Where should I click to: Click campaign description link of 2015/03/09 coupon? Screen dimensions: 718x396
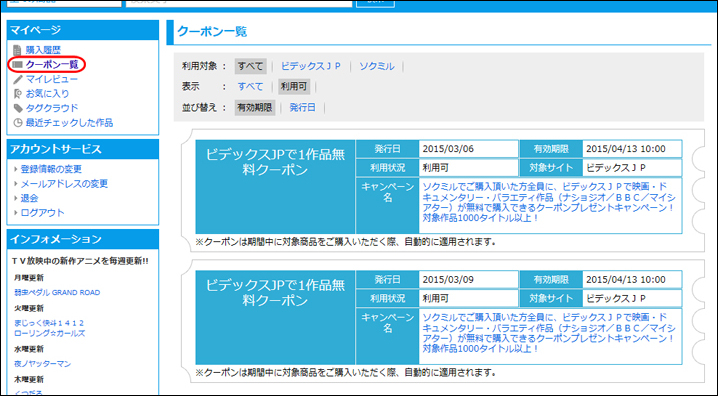tap(548, 333)
